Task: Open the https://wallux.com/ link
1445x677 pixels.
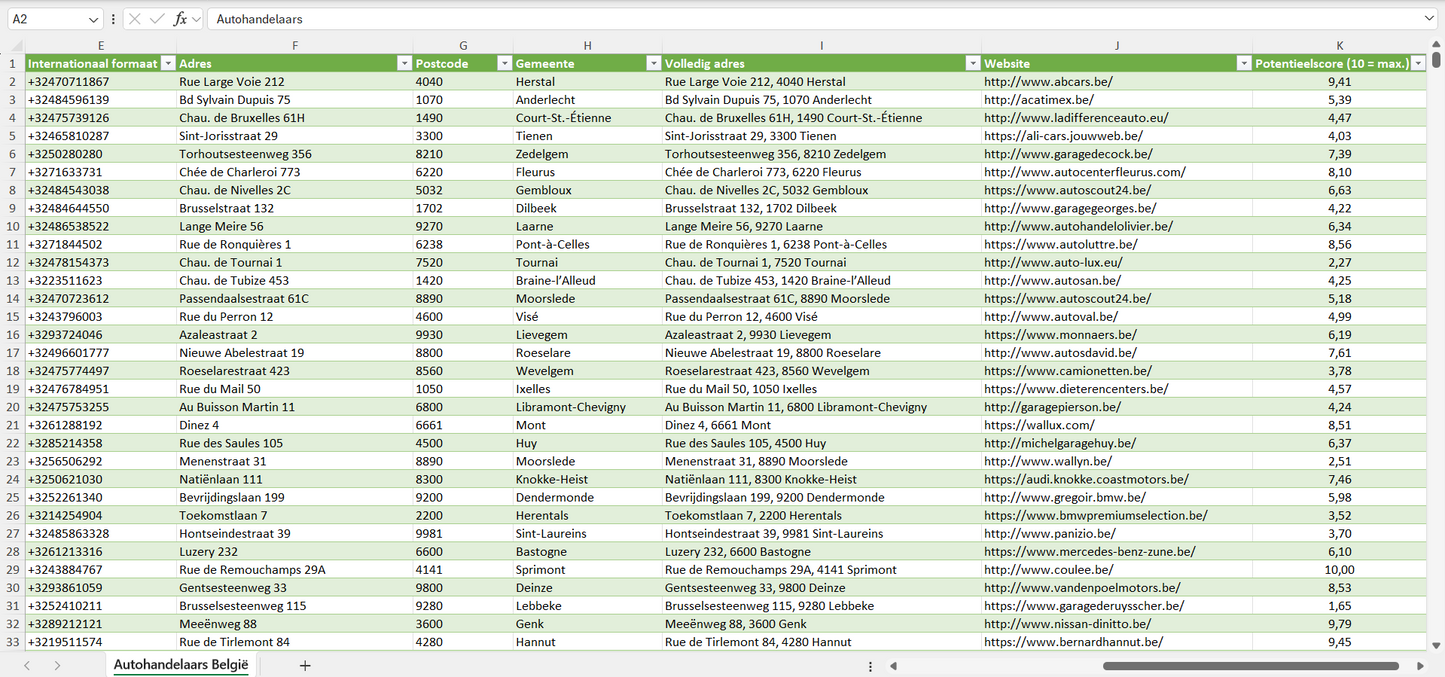Action: (x=1038, y=425)
